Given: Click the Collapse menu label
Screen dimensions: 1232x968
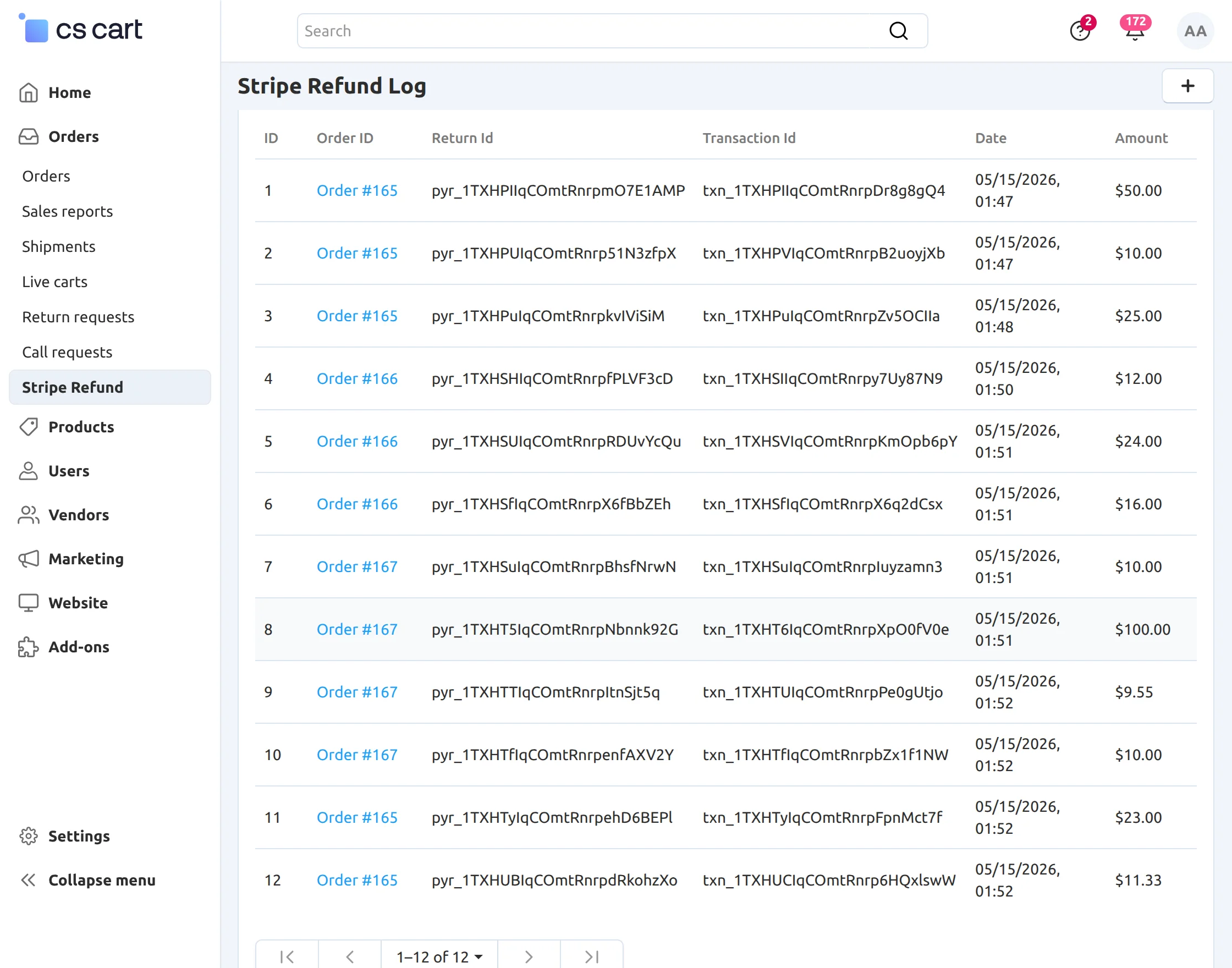Looking at the screenshot, I should click(x=102, y=880).
